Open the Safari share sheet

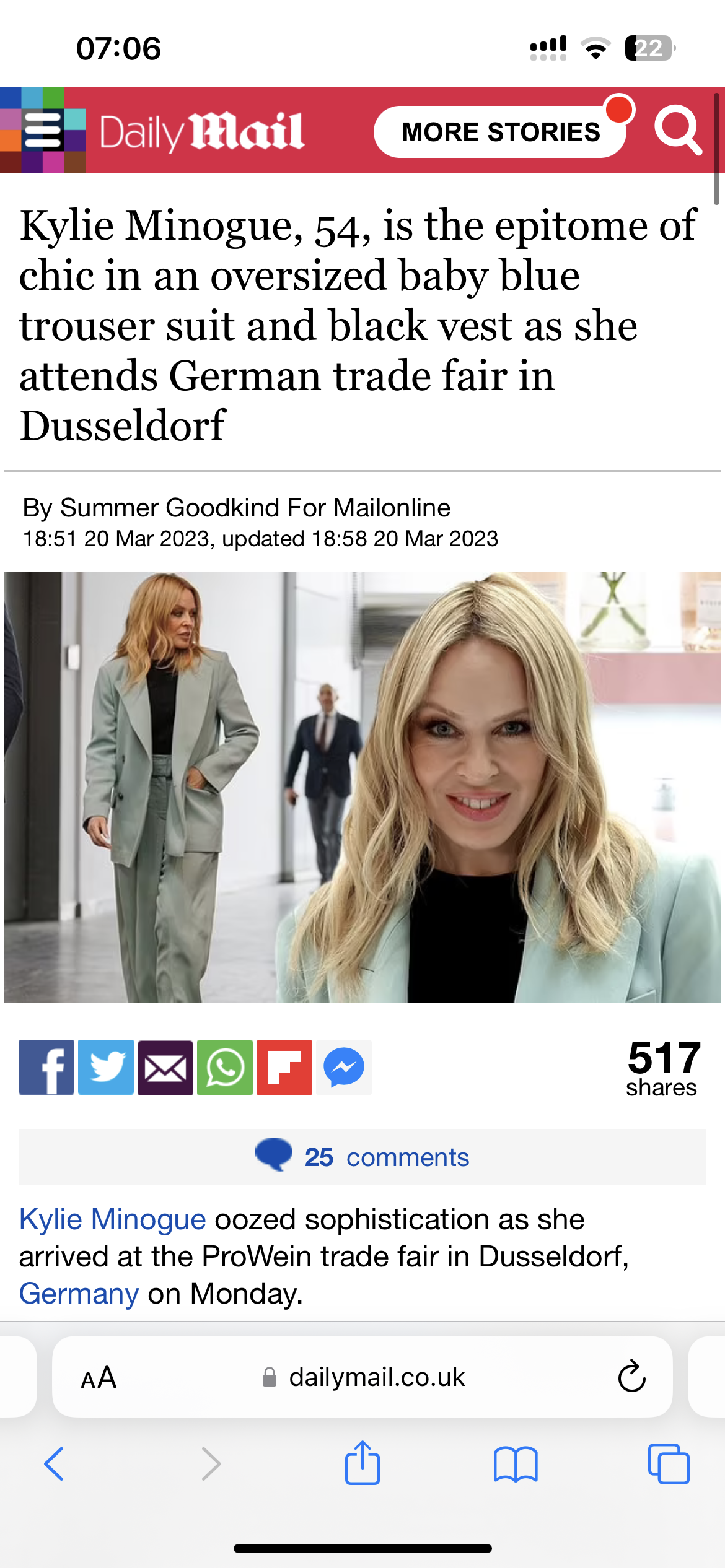362,1463
